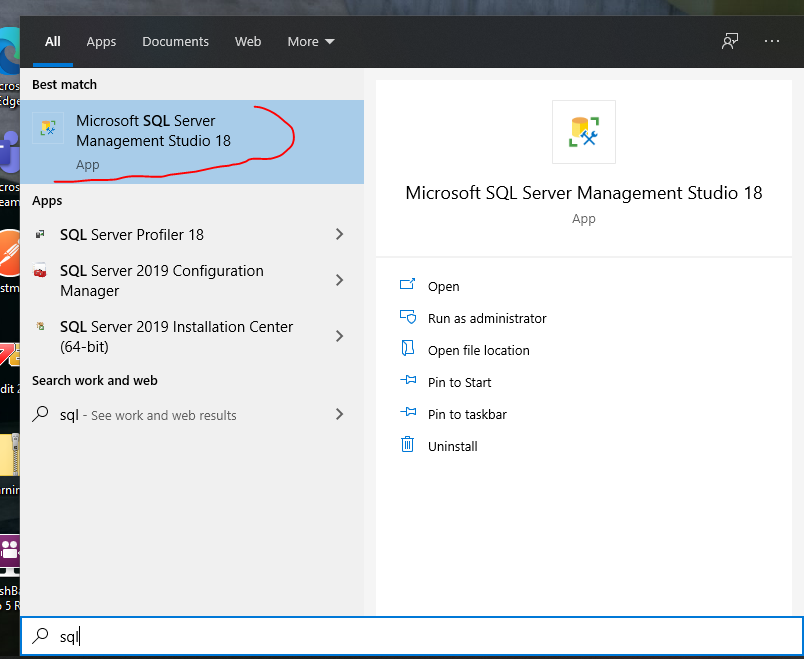Screen dimensions: 804x659
Task: Open the three-dot options menu
Action: coord(771,41)
